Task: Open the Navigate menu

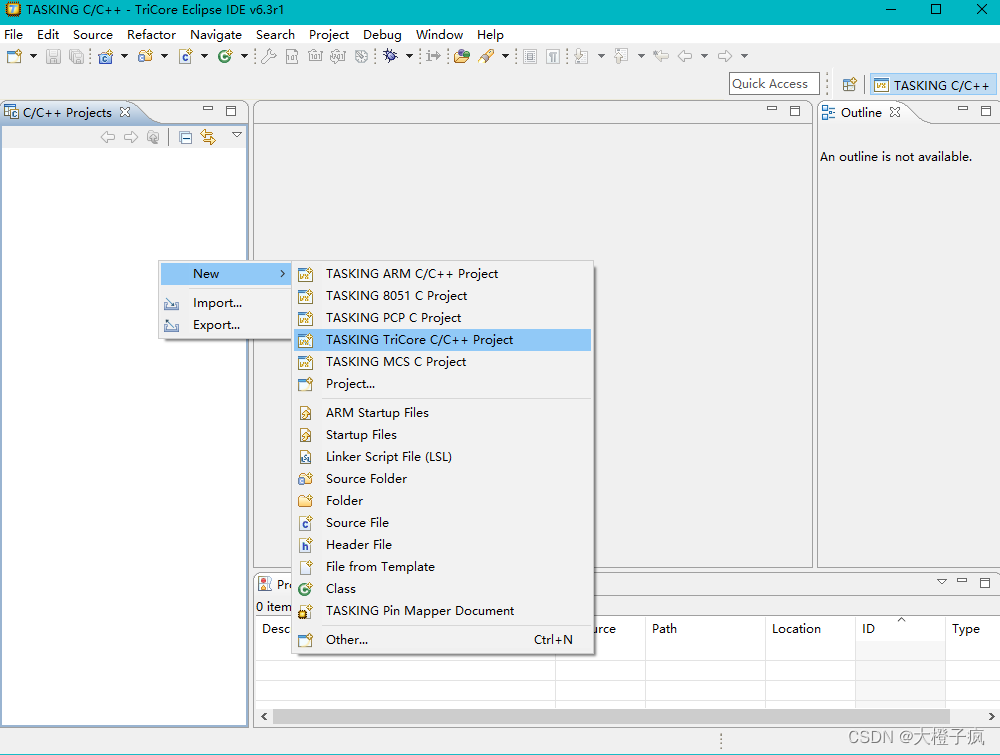Action: click(216, 34)
